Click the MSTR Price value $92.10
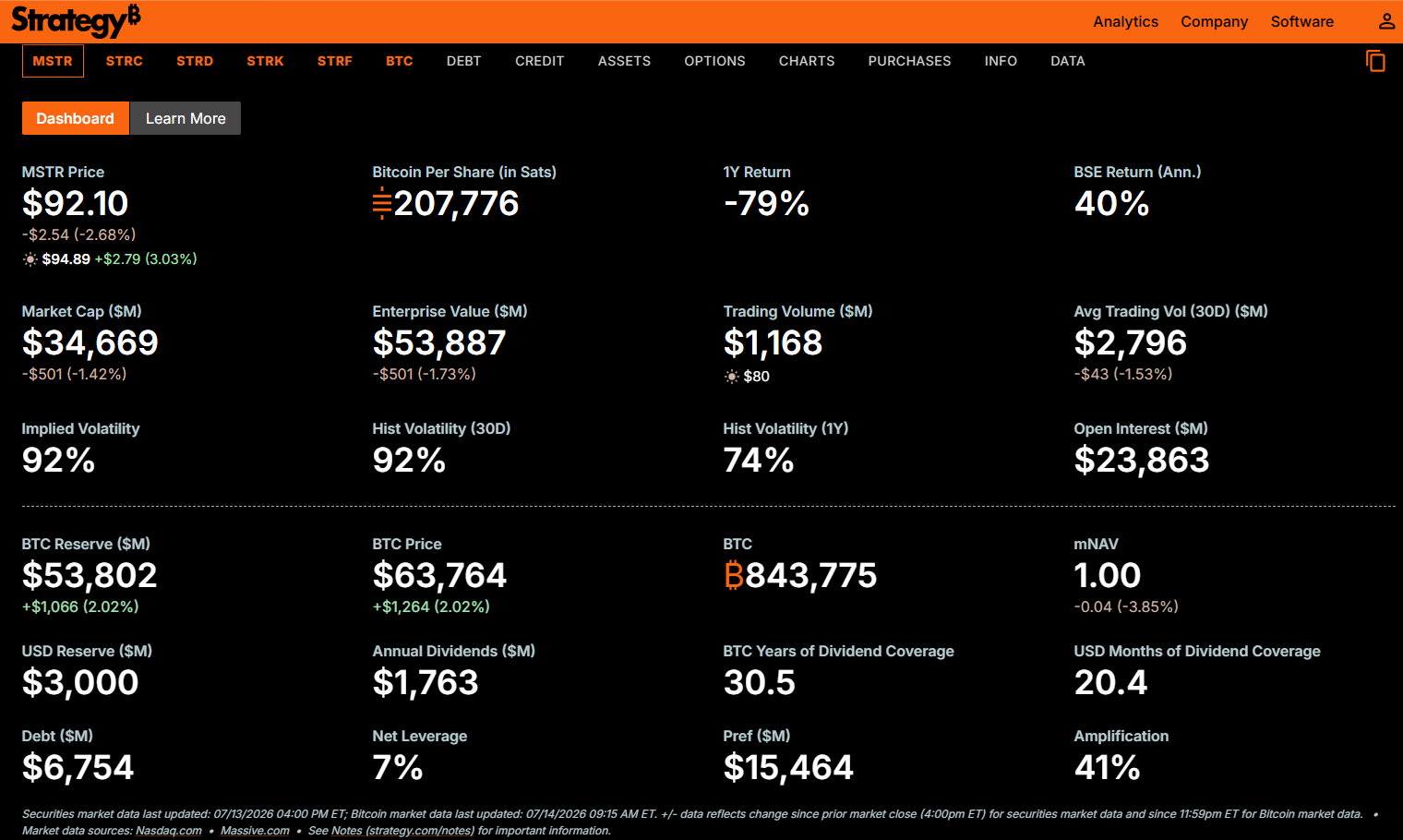Image resolution: width=1403 pixels, height=840 pixels. point(76,203)
